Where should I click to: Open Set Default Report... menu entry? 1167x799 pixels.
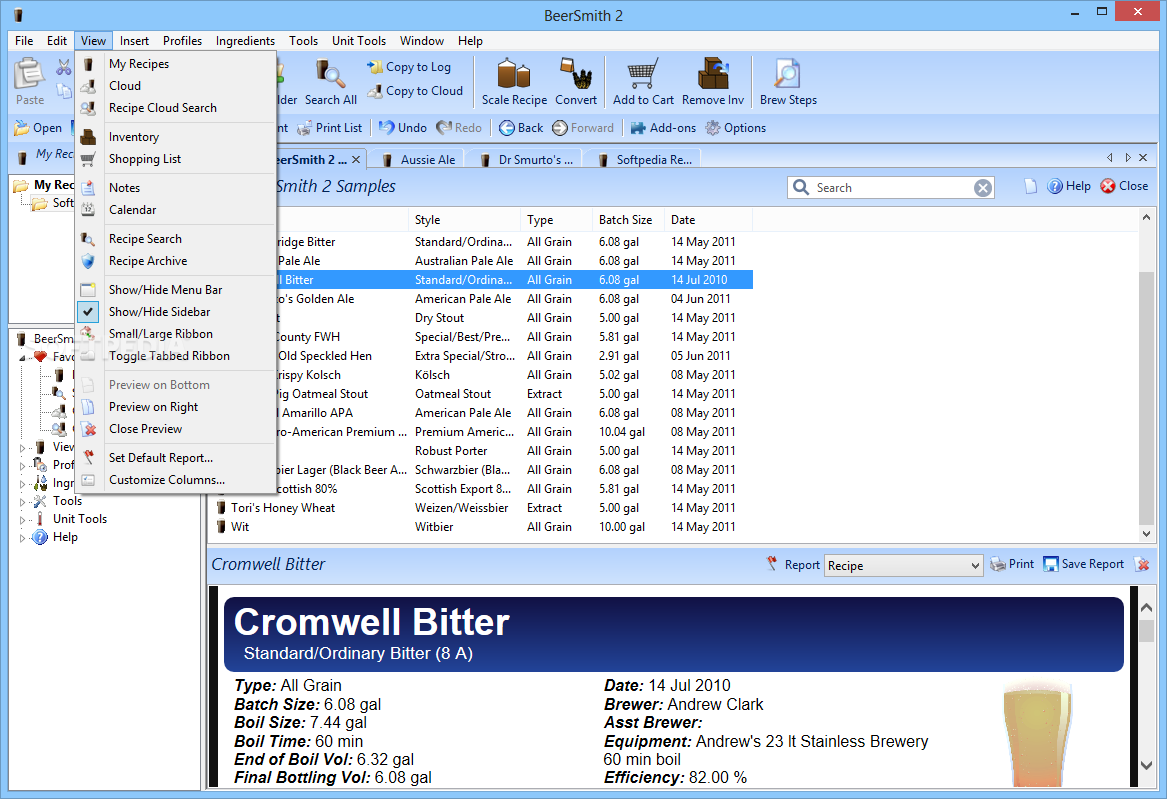176,458
